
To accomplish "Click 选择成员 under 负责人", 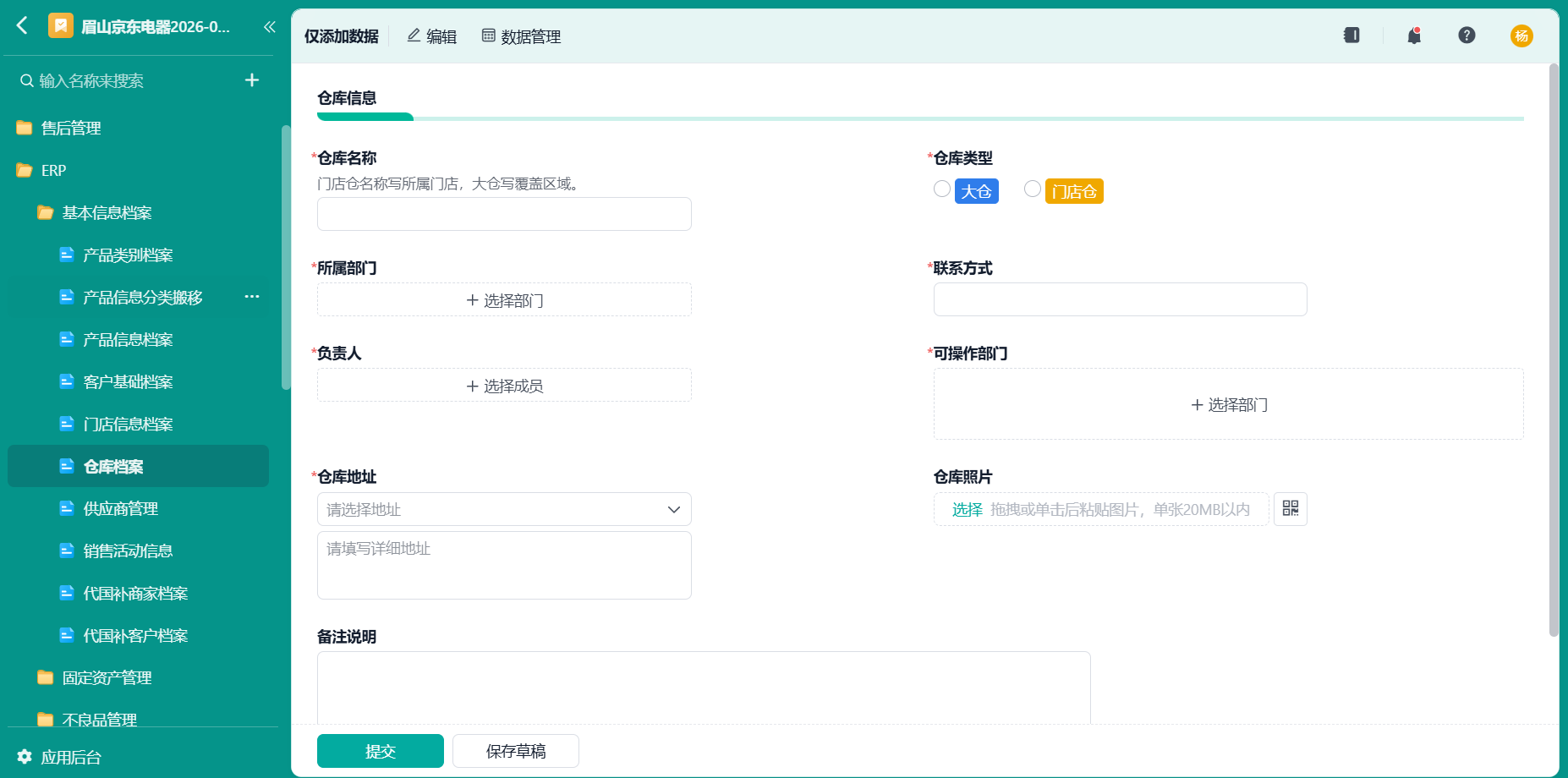I will click(x=504, y=386).
